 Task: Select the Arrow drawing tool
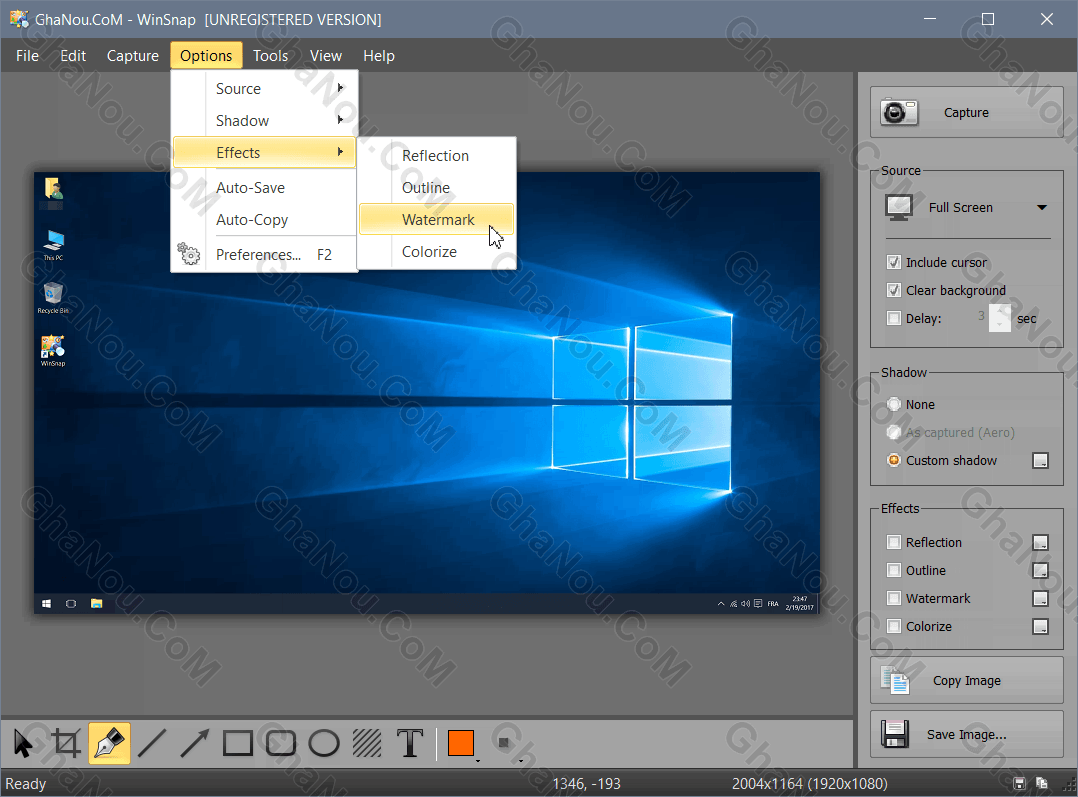click(x=195, y=743)
